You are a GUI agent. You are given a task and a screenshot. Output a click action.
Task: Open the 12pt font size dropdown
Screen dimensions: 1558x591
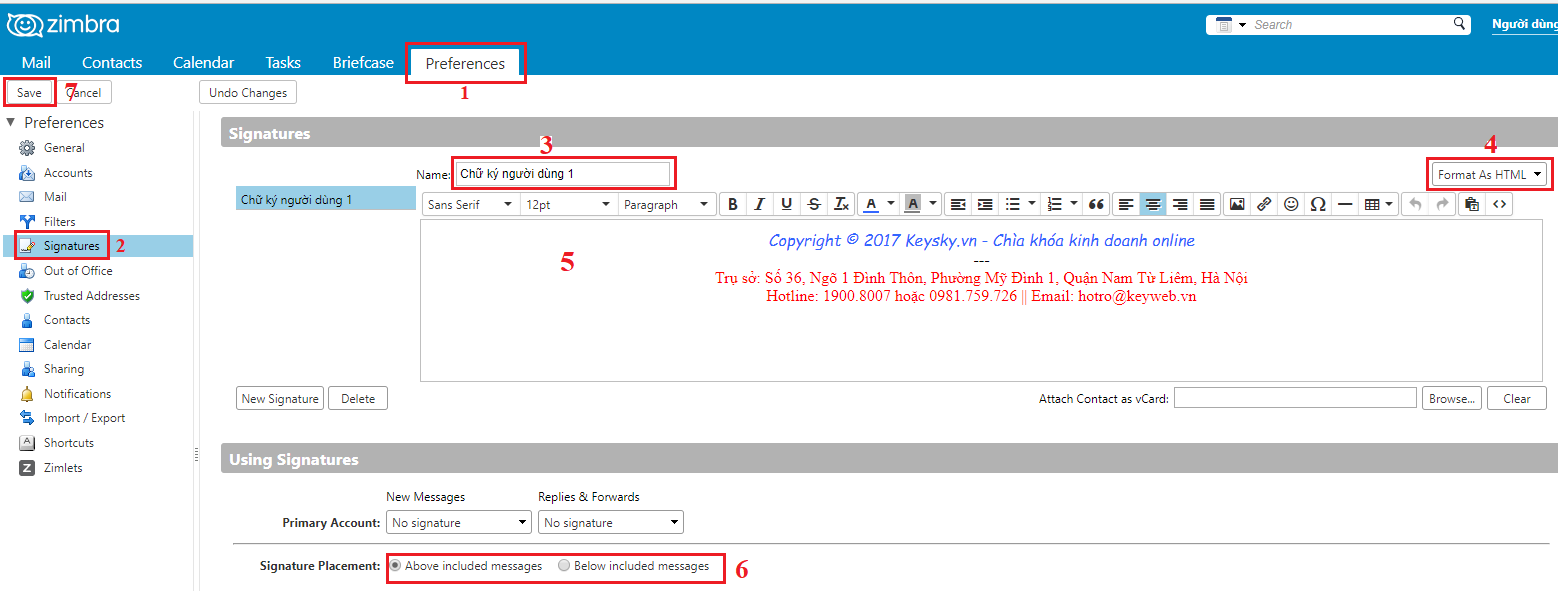[567, 204]
